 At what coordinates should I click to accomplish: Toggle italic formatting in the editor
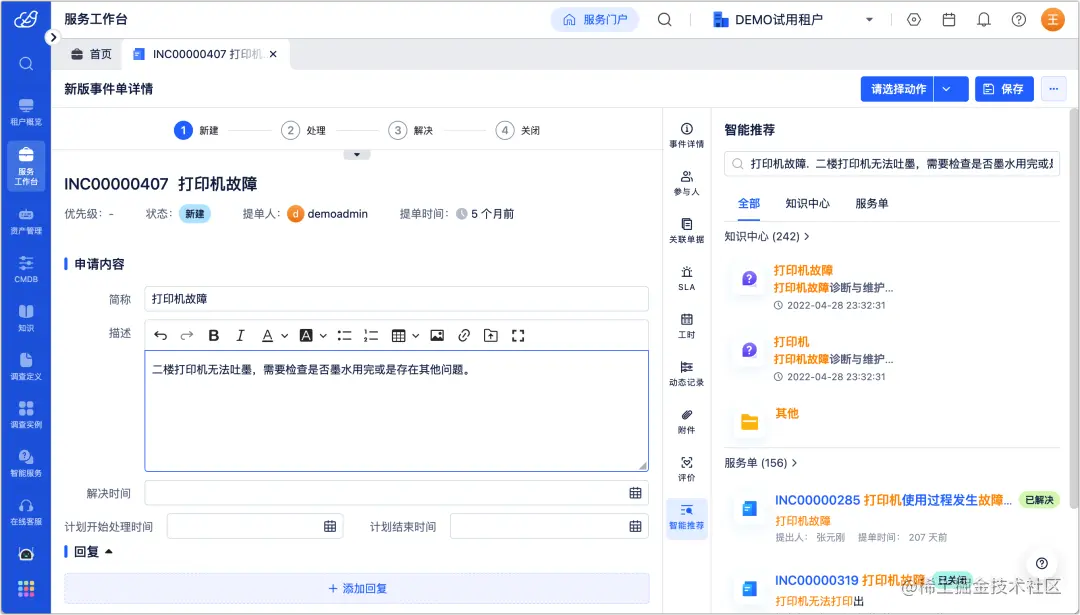tap(238, 335)
